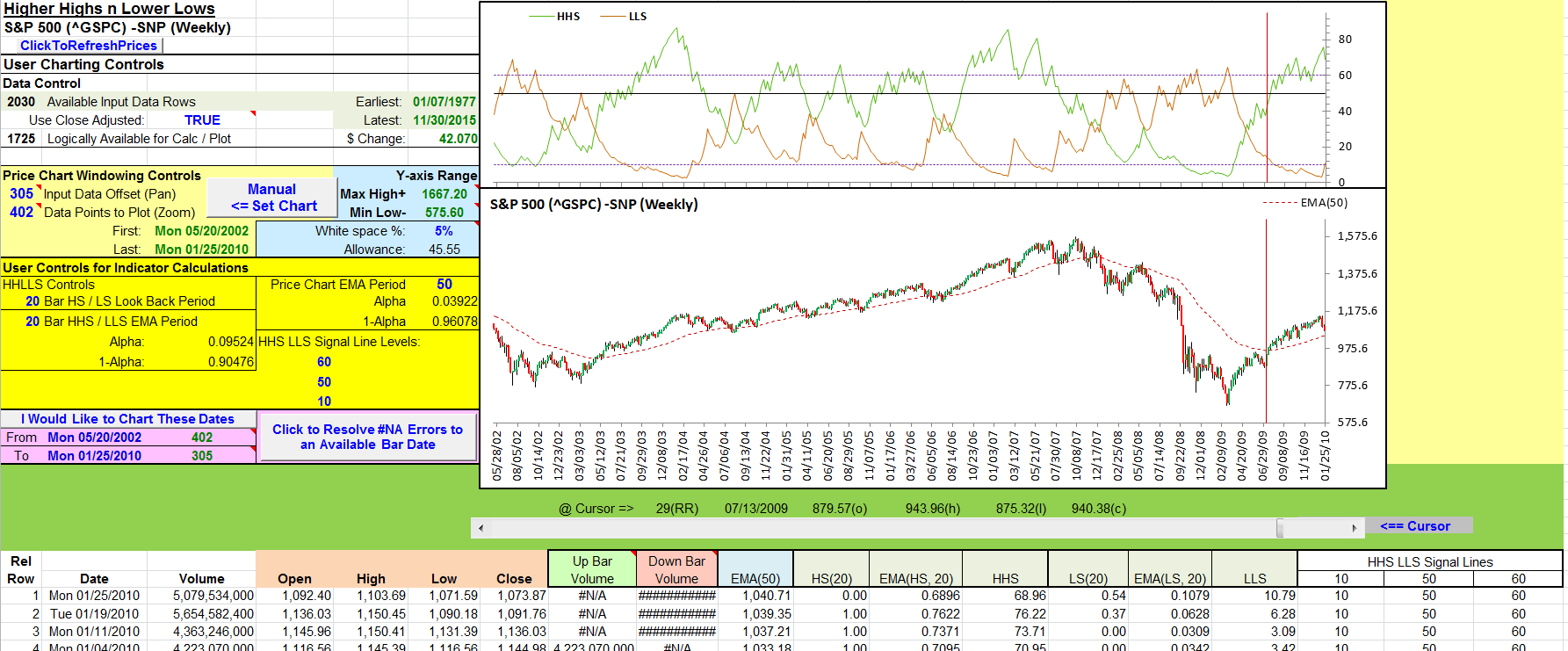Click the Volume column header
Image resolution: width=1568 pixels, height=651 pixels.
(201, 579)
